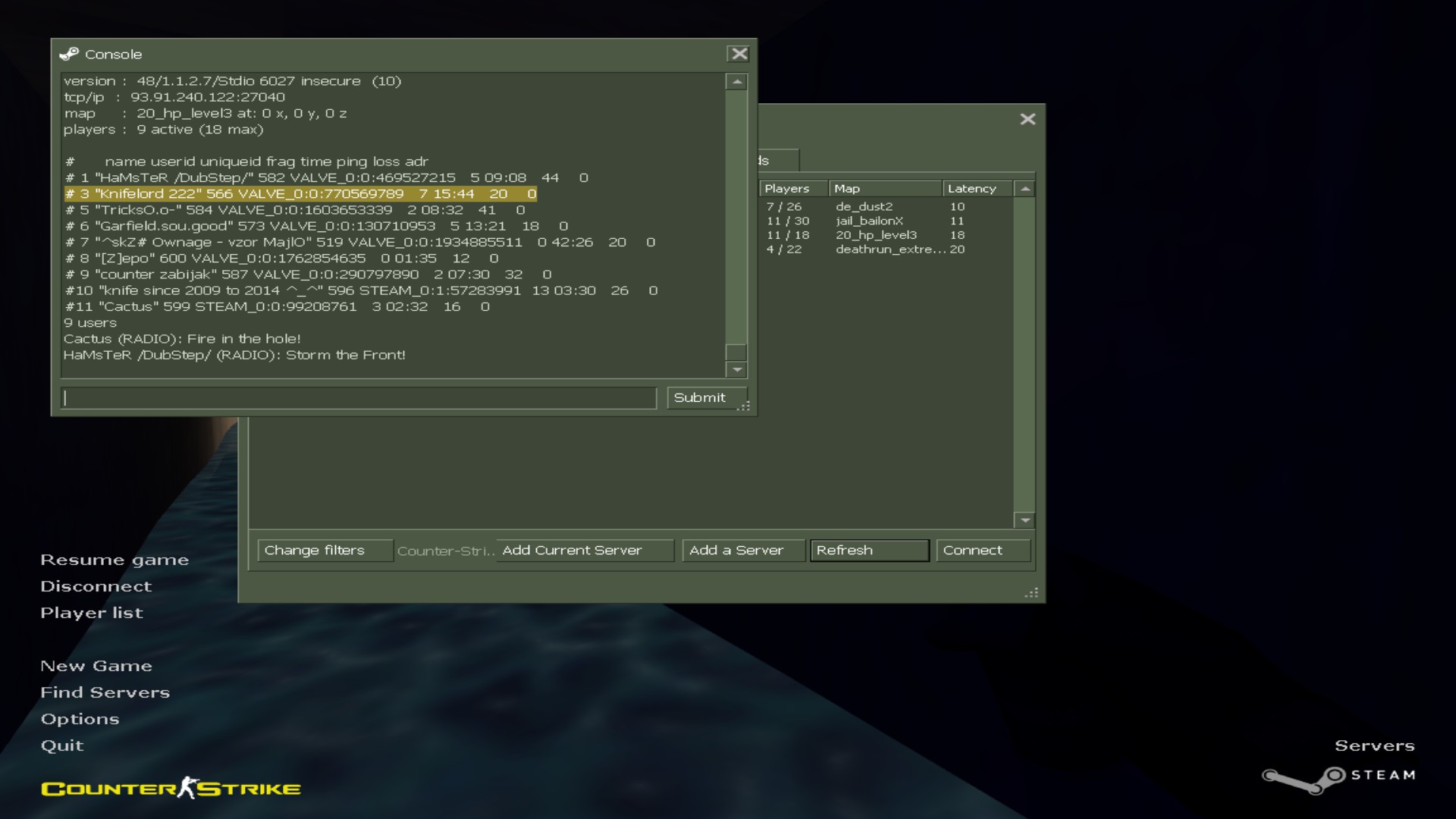The width and height of the screenshot is (1456, 819).
Task: Click New Game in main menu
Action: coord(96,666)
